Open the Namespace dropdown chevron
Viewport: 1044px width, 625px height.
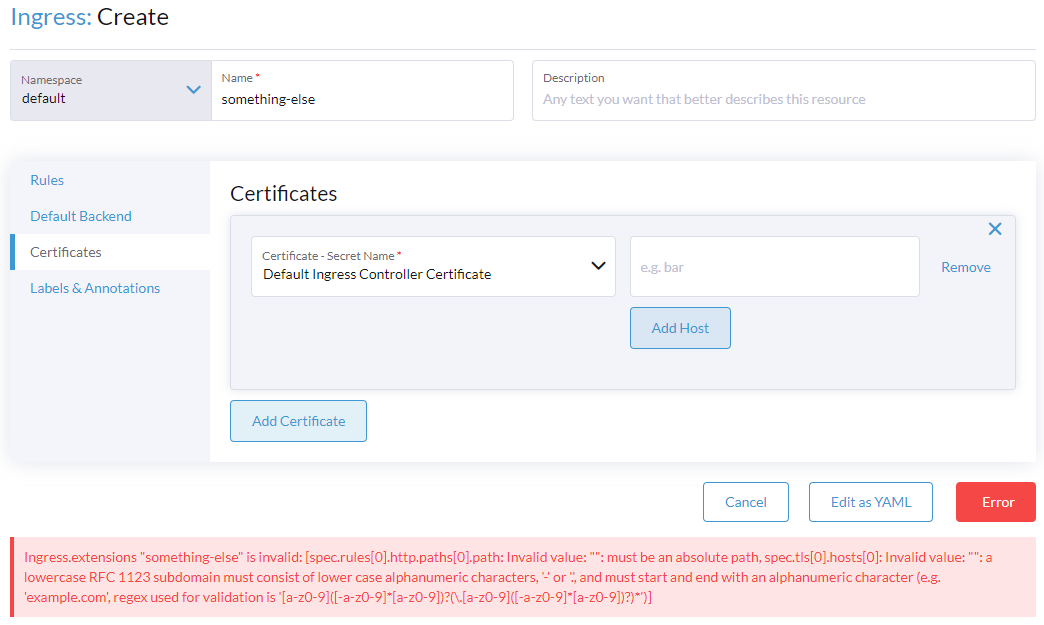(193, 89)
